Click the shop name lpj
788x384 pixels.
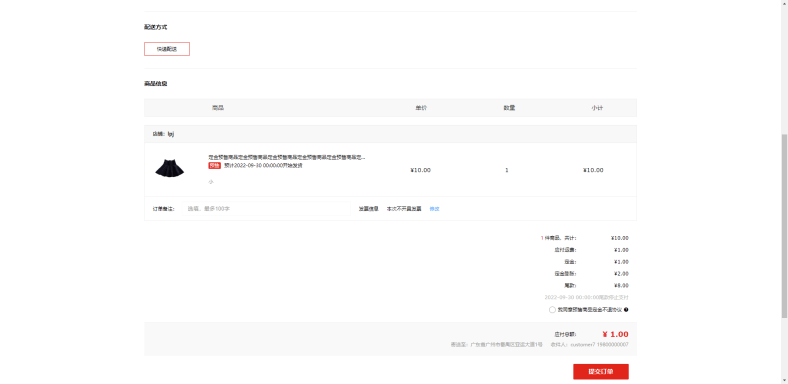[x=171, y=134]
